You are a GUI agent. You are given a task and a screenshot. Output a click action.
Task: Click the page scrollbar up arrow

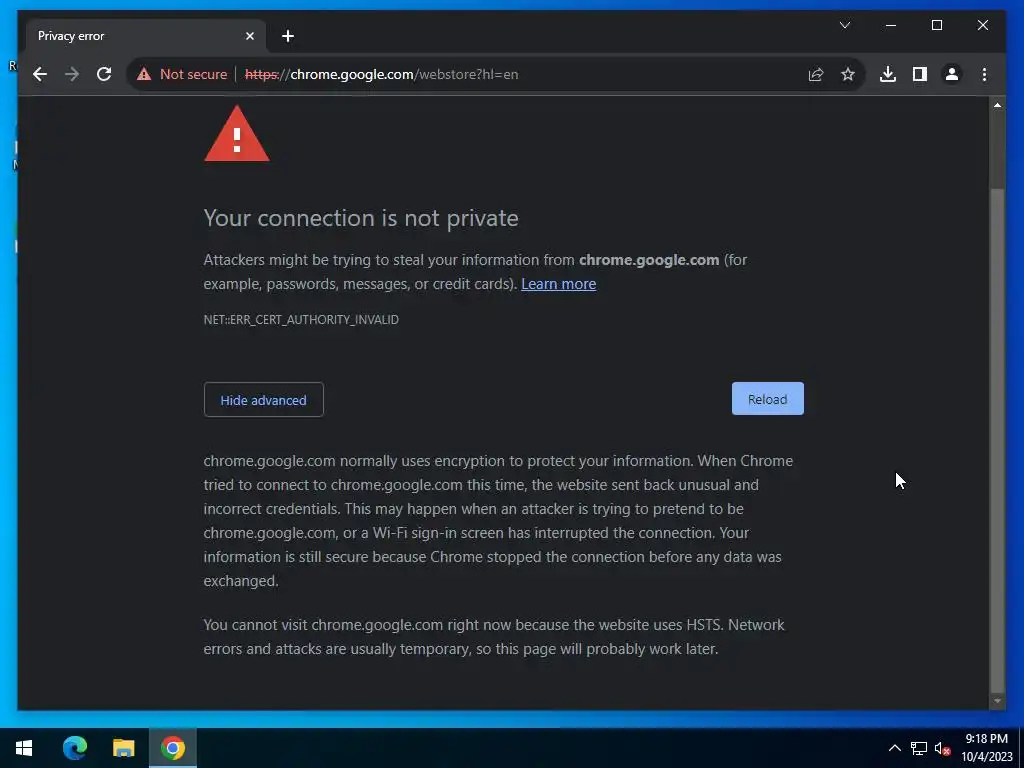coord(997,105)
